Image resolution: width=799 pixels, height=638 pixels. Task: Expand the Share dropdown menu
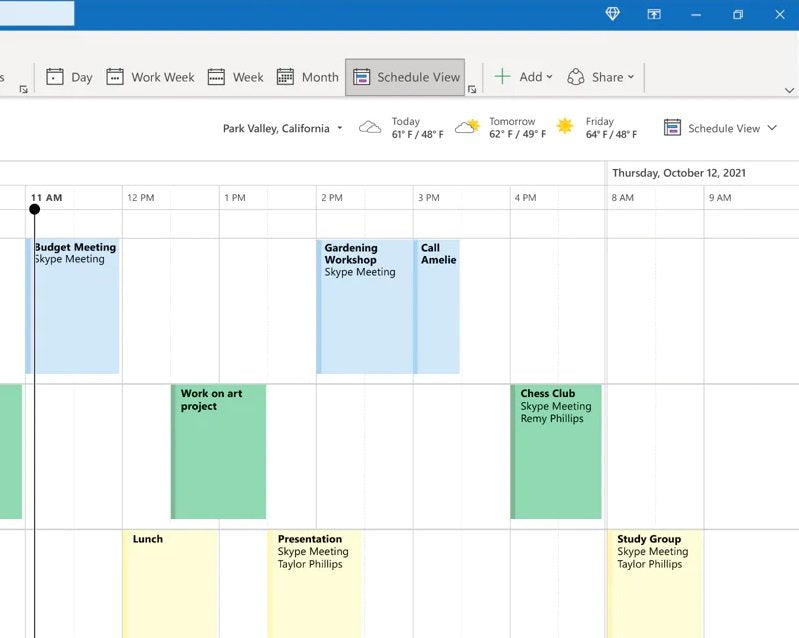pyautogui.click(x=595, y=77)
